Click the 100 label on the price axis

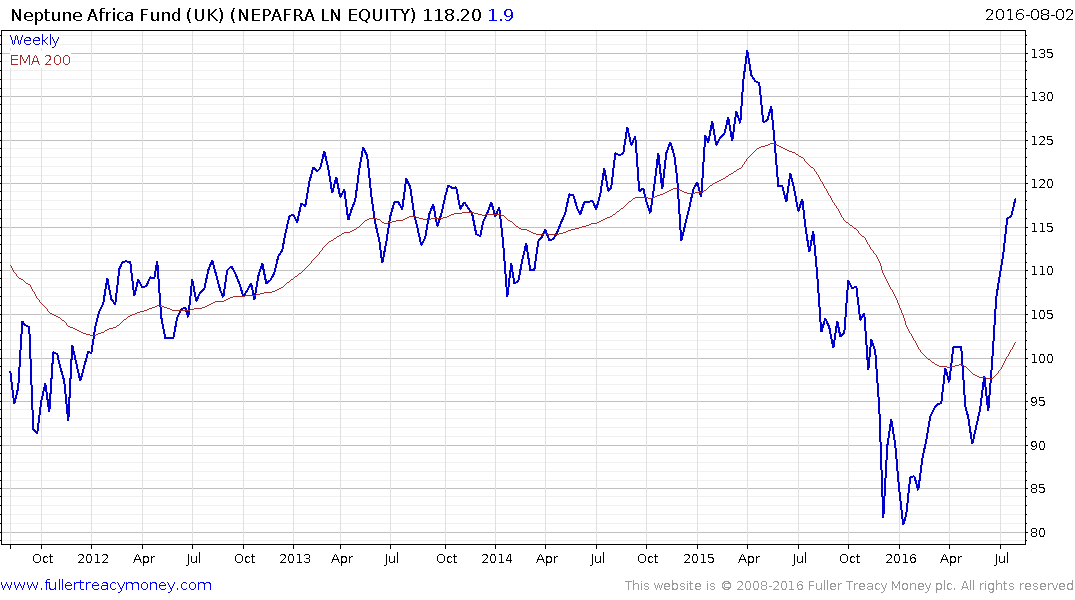click(x=1042, y=359)
